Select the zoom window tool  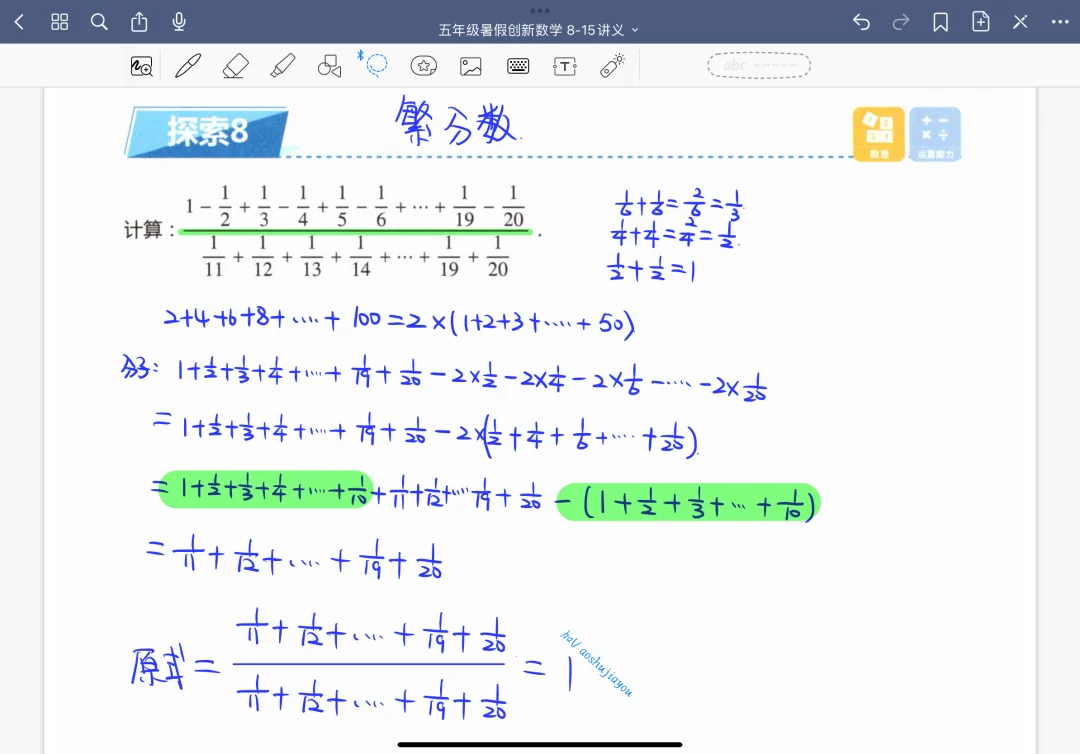click(141, 66)
